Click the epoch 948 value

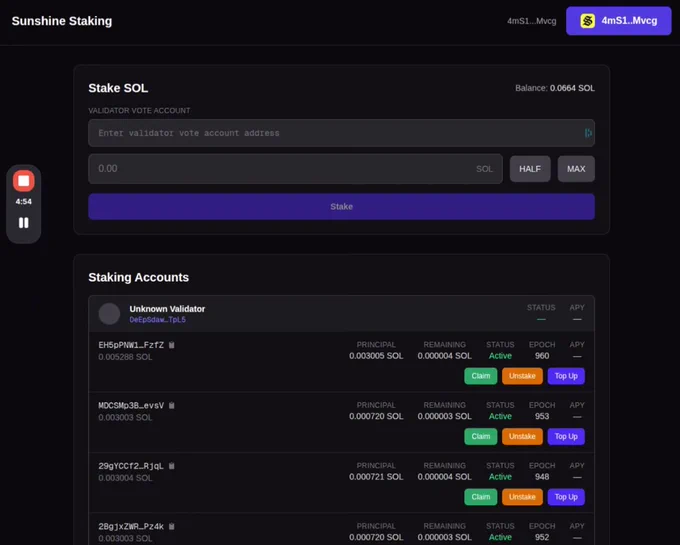pyautogui.click(x=542, y=477)
